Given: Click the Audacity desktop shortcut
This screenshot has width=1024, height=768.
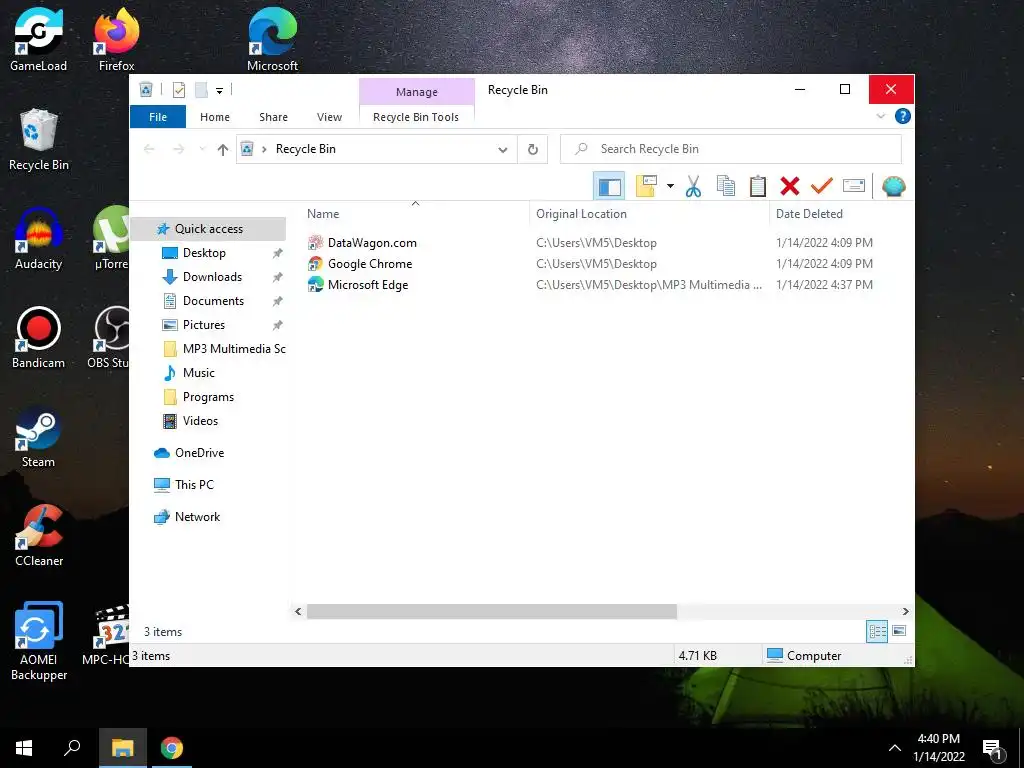Looking at the screenshot, I should 39,239.
